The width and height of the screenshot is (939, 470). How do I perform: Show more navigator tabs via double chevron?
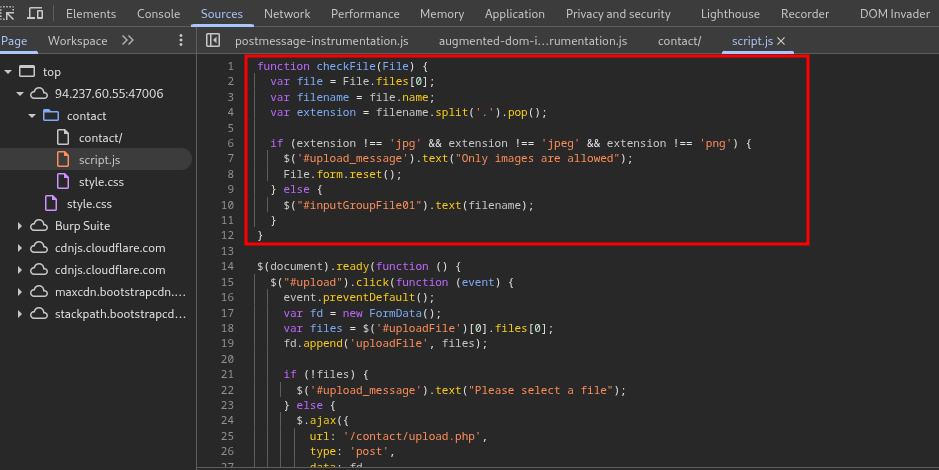pos(127,41)
